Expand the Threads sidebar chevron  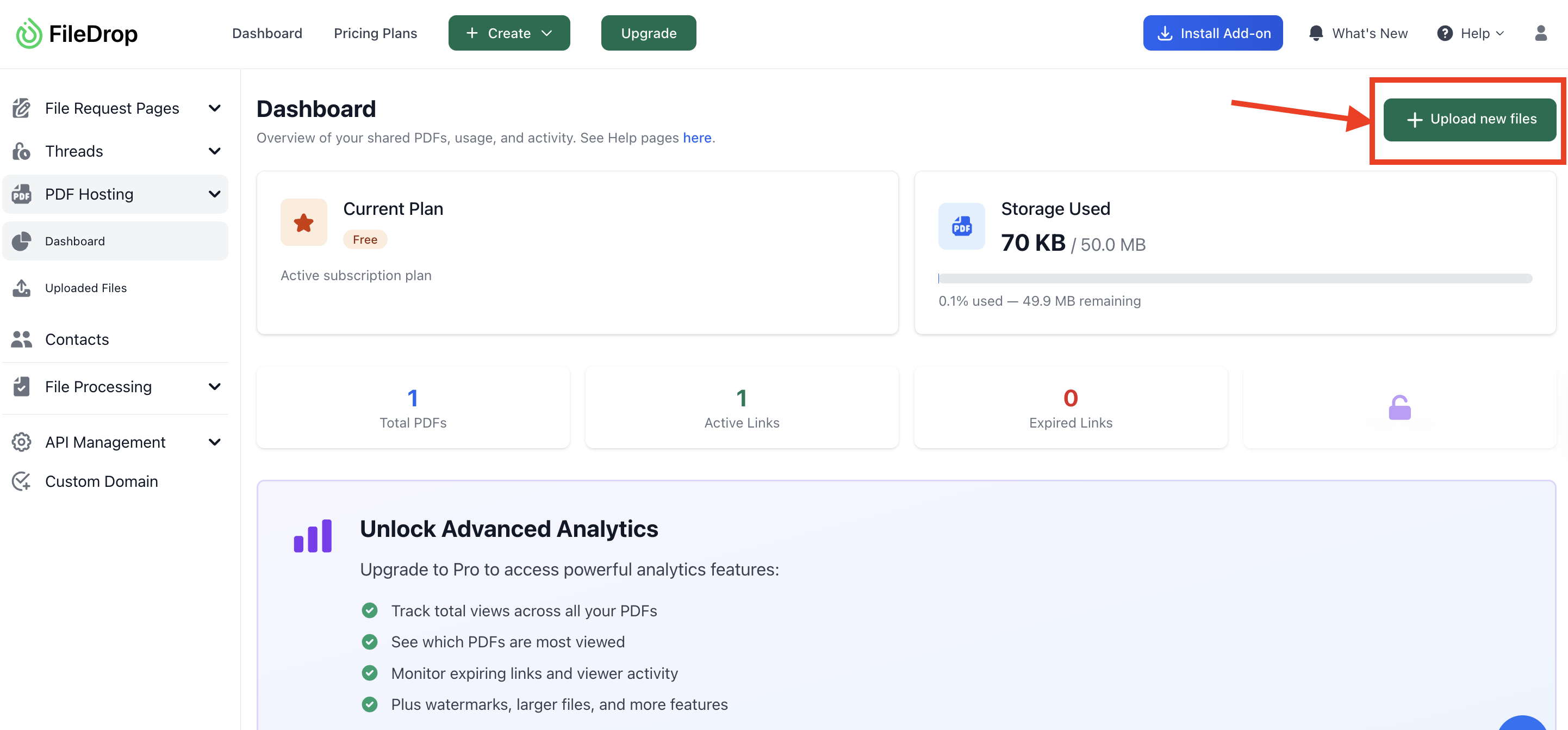[214, 151]
